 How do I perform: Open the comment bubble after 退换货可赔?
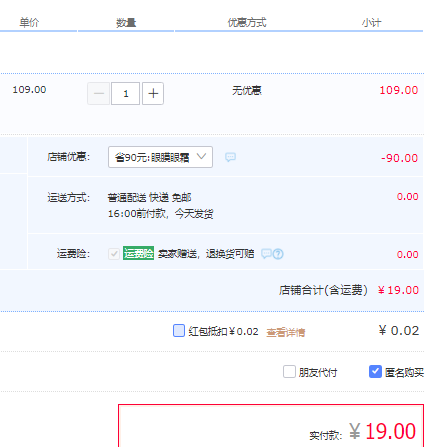266,254
